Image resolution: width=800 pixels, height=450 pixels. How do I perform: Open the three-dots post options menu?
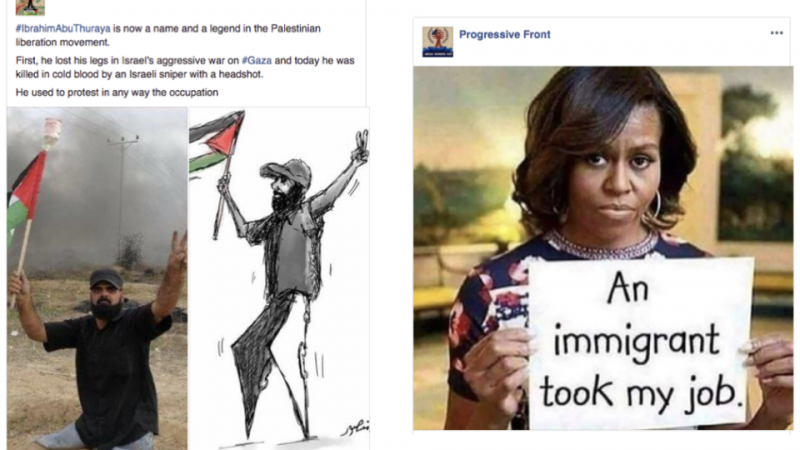point(776,33)
